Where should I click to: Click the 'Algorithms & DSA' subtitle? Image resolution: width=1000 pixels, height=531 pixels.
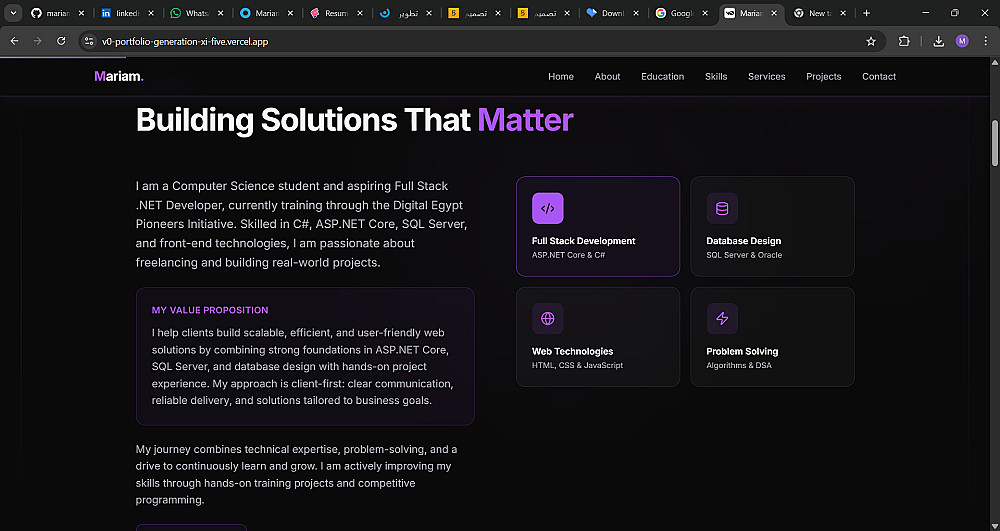739,366
